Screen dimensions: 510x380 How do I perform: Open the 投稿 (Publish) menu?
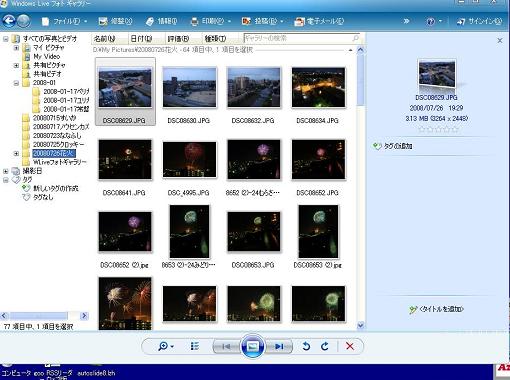click(x=262, y=21)
